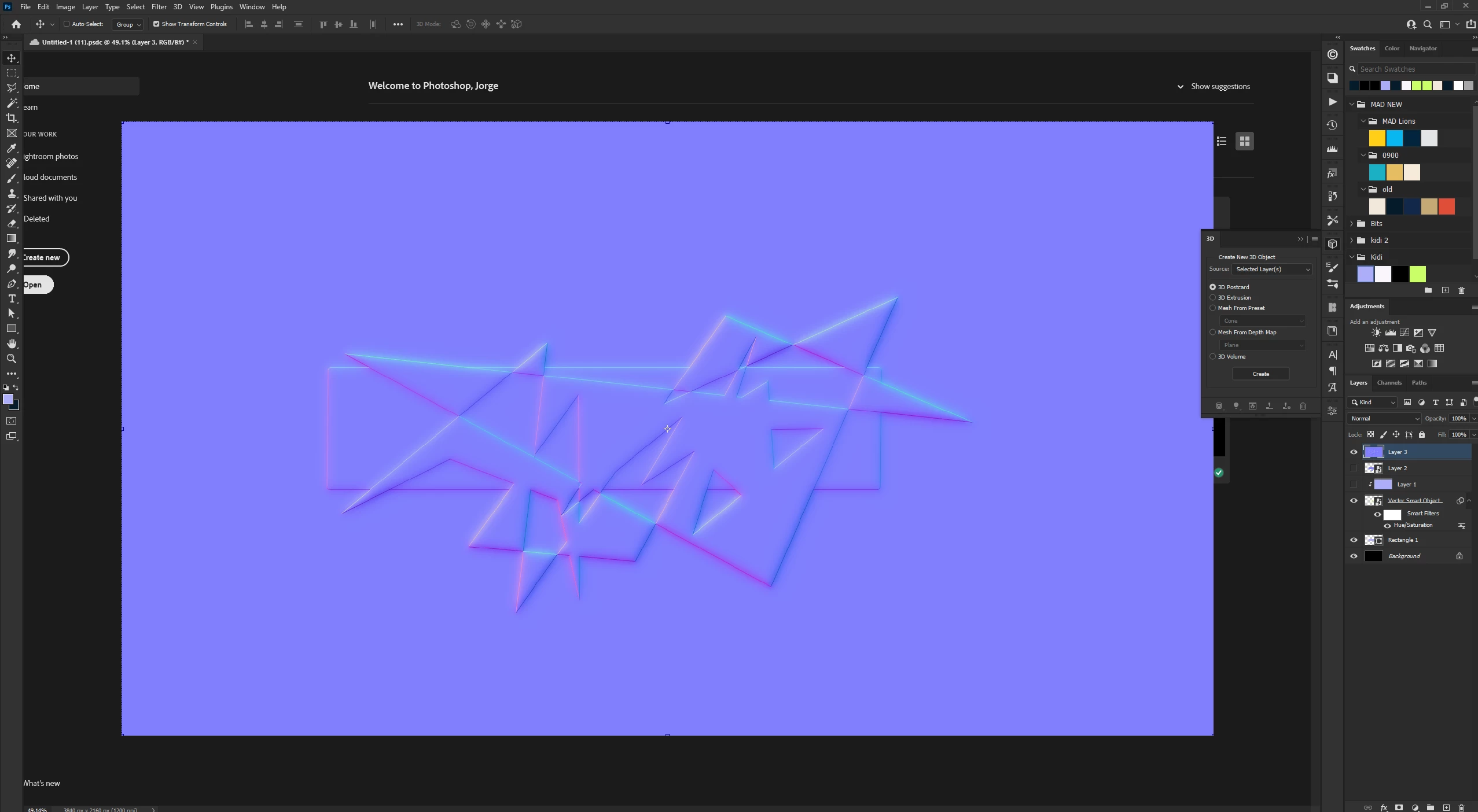Pick the yellow MAD Lions swatch

(x=1377, y=138)
